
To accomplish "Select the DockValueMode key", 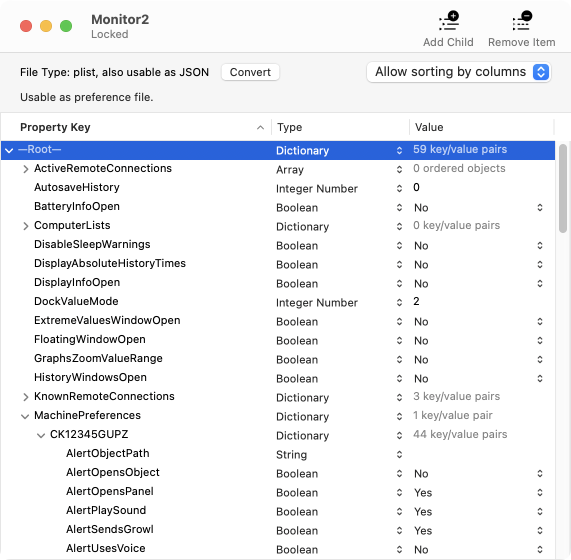I will (x=76, y=301).
